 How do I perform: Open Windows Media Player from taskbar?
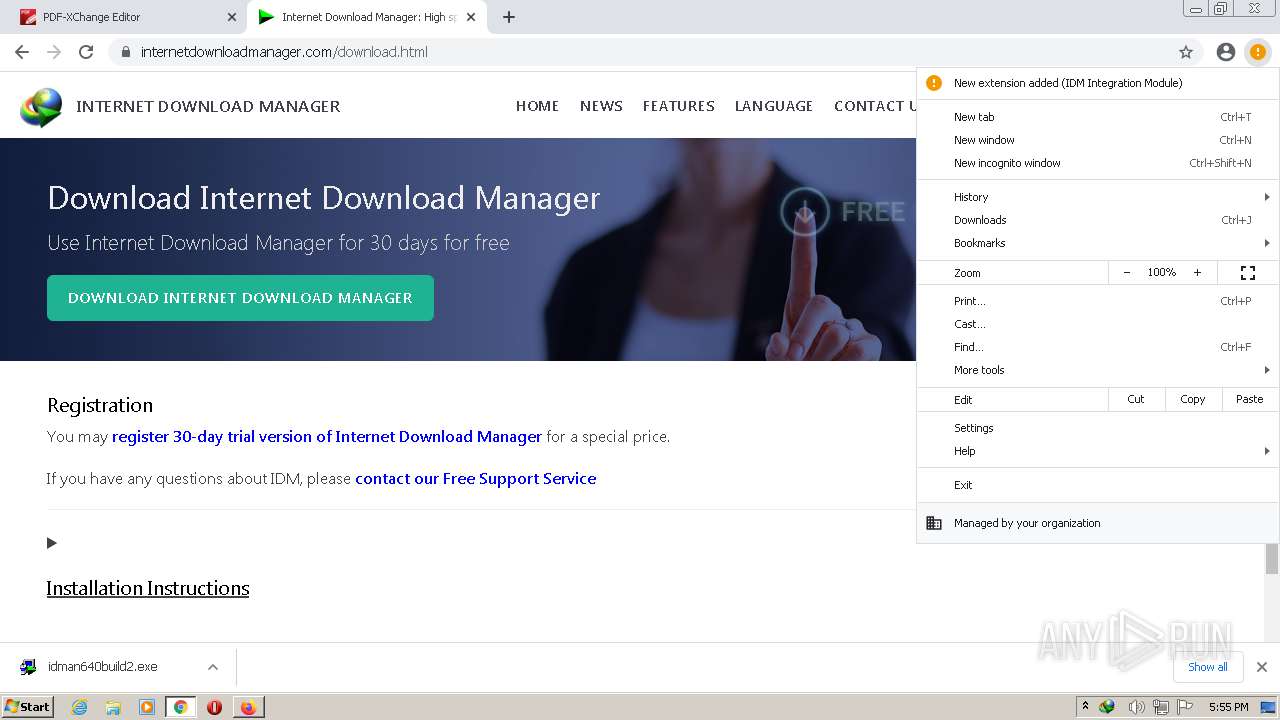tap(147, 707)
